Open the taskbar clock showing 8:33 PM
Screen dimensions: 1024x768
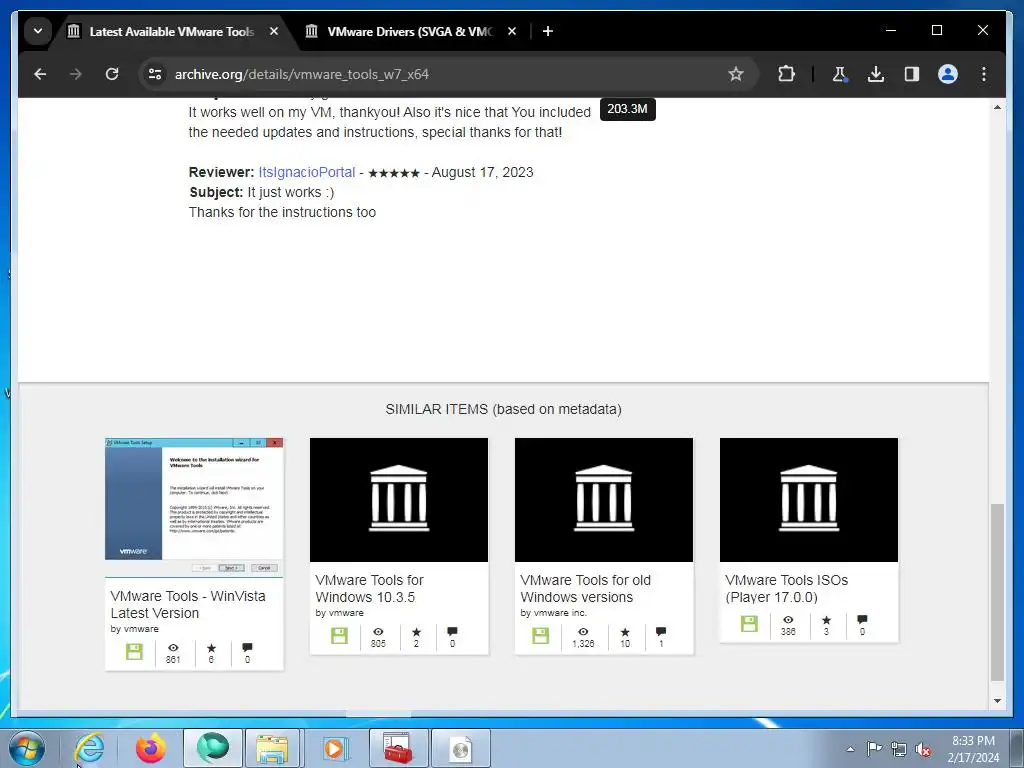point(973,749)
